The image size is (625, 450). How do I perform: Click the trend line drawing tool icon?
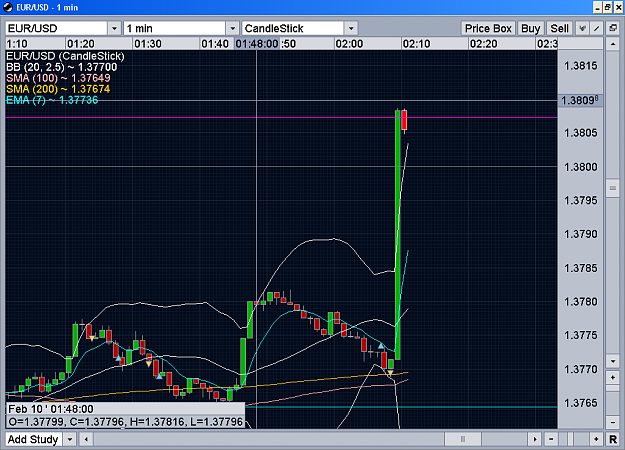[x=597, y=28]
